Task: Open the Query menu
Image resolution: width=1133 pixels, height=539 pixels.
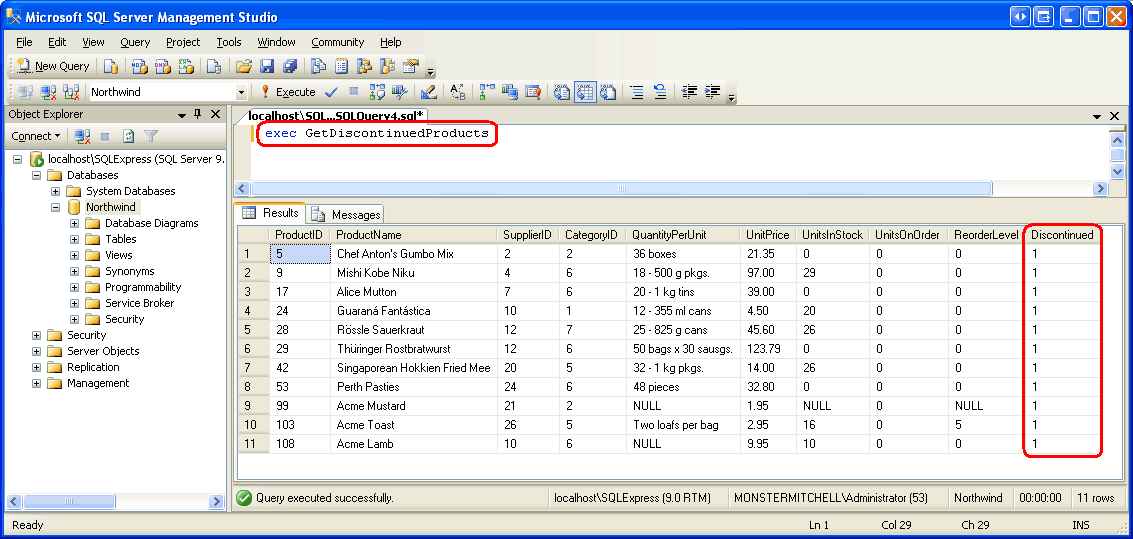Action: [135, 42]
